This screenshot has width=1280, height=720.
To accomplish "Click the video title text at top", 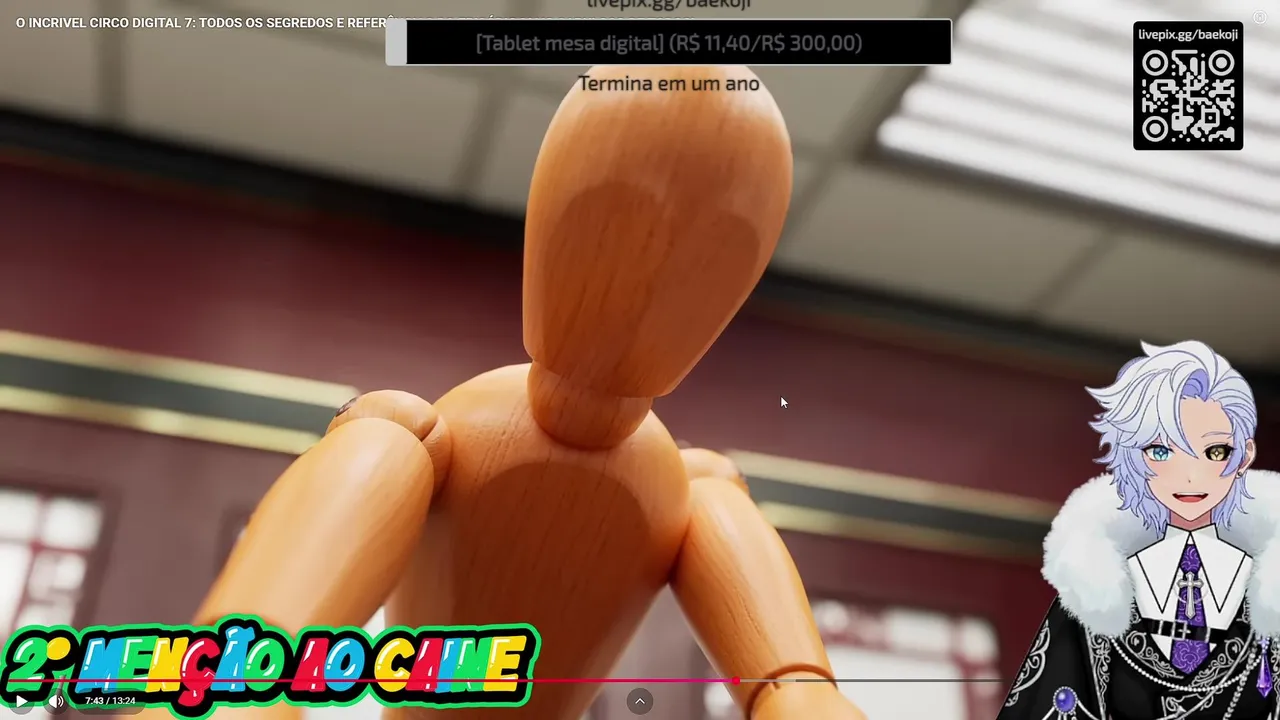I will 200,23.
